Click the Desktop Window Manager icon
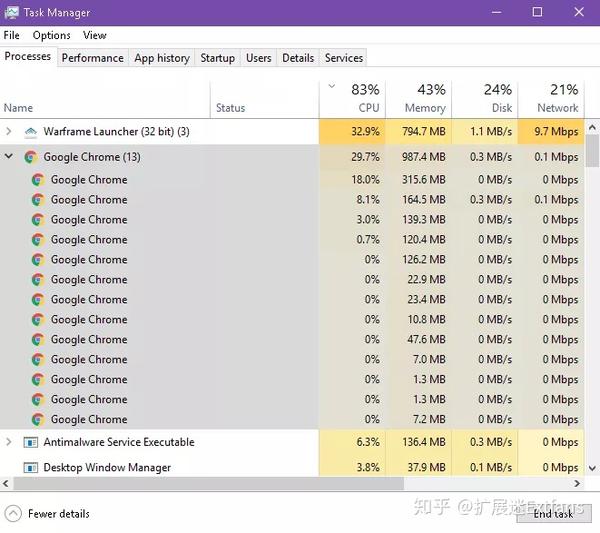The height and width of the screenshot is (533, 600). pyautogui.click(x=31, y=468)
